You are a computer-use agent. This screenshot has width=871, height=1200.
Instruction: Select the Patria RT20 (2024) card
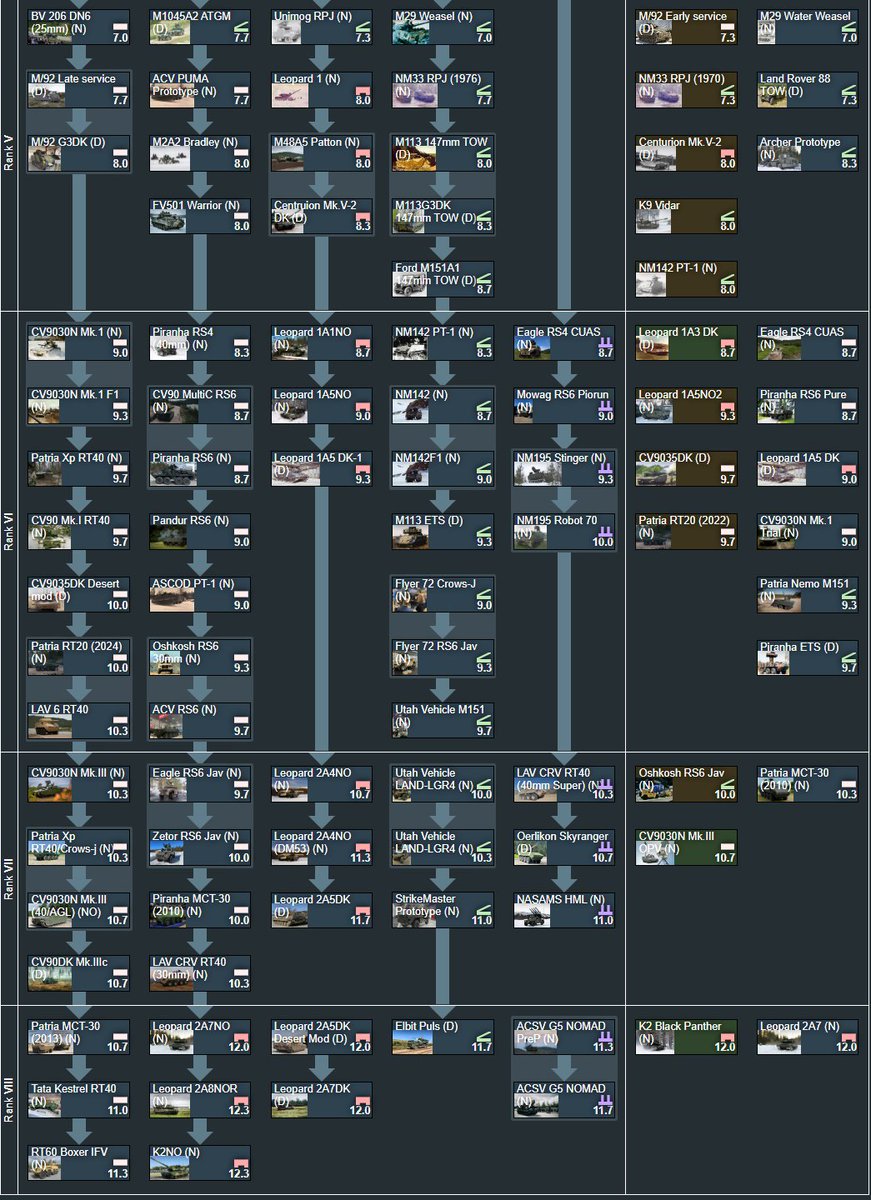click(x=79, y=656)
